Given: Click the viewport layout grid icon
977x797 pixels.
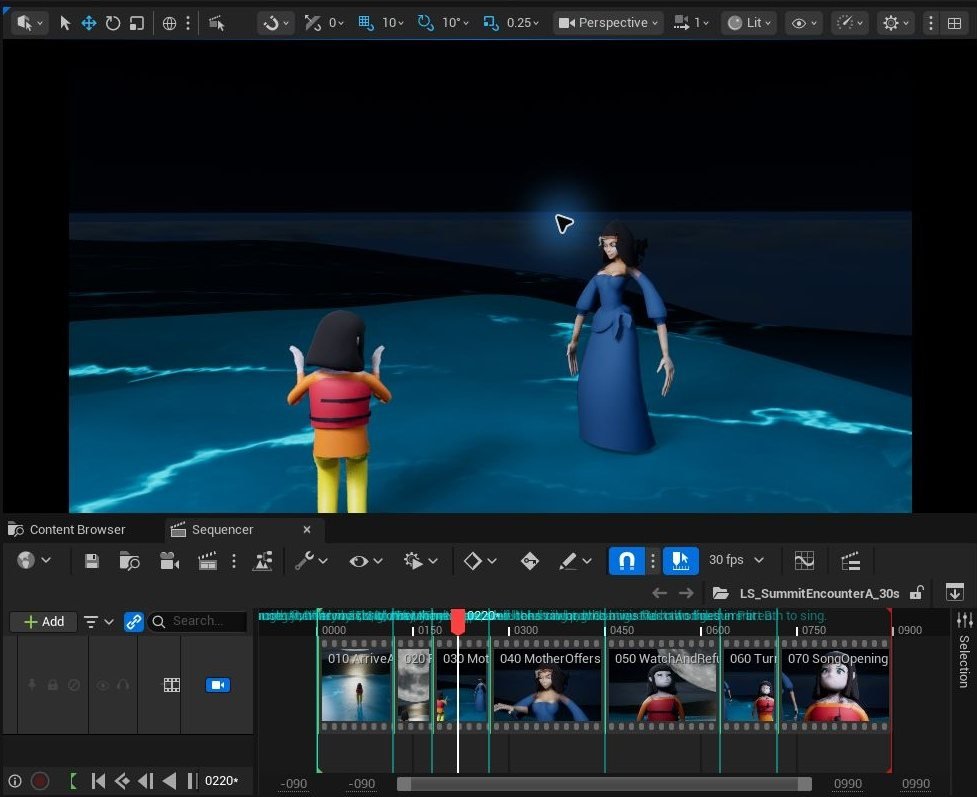Looking at the screenshot, I should point(954,23).
